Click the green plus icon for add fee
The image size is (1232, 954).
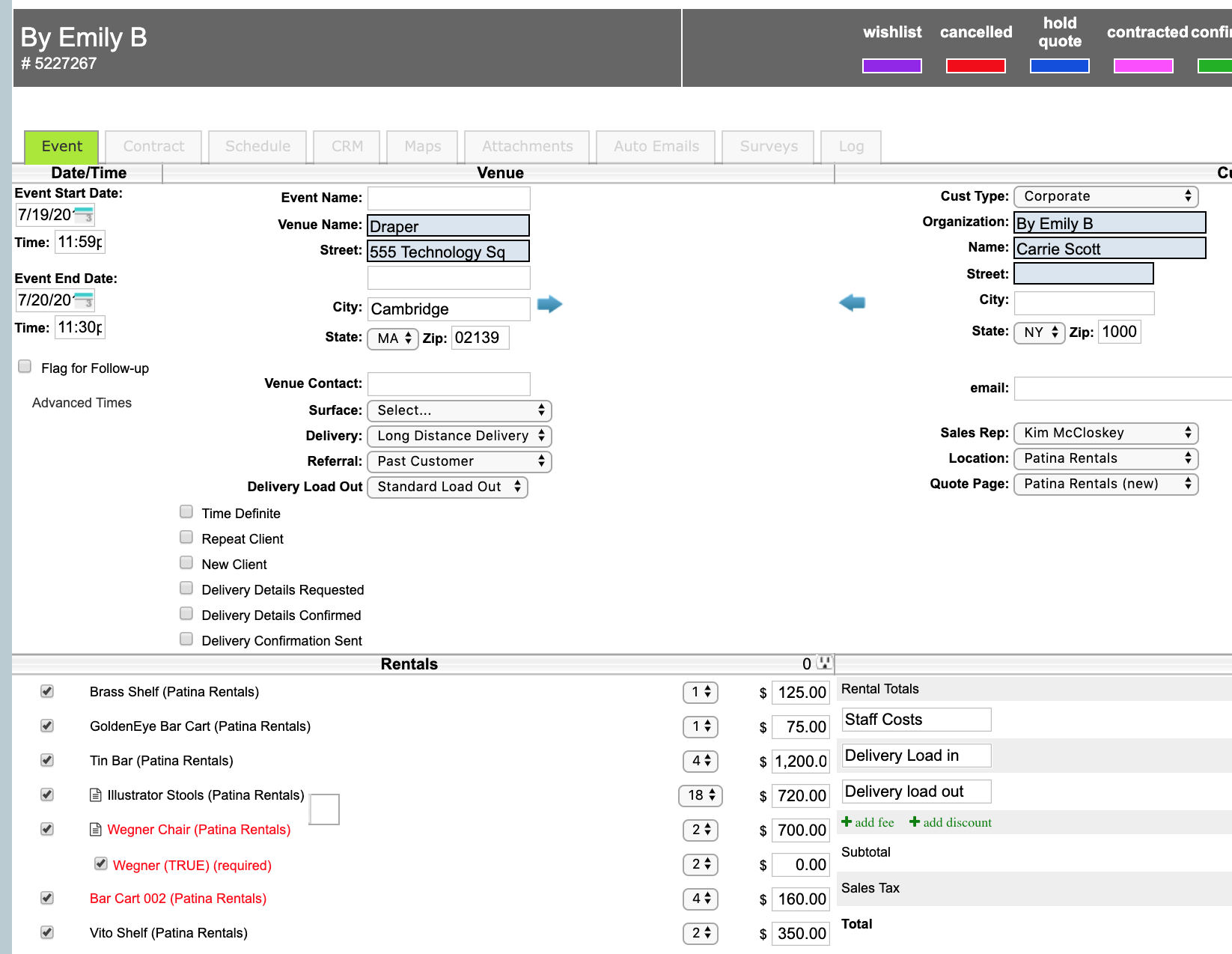pyautogui.click(x=847, y=822)
